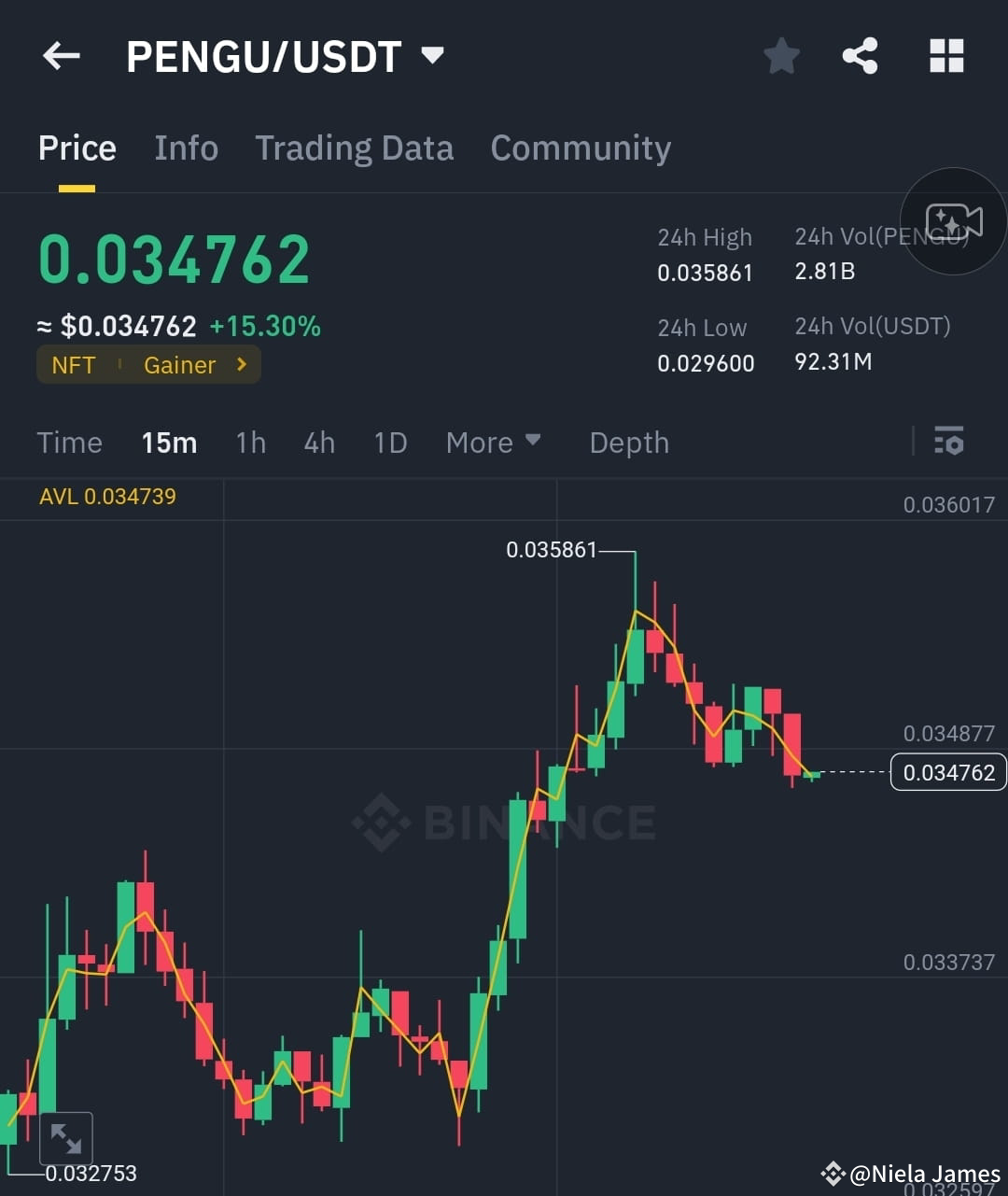Open the chart indicator settings icon
The image size is (1008, 1196).
[948, 441]
